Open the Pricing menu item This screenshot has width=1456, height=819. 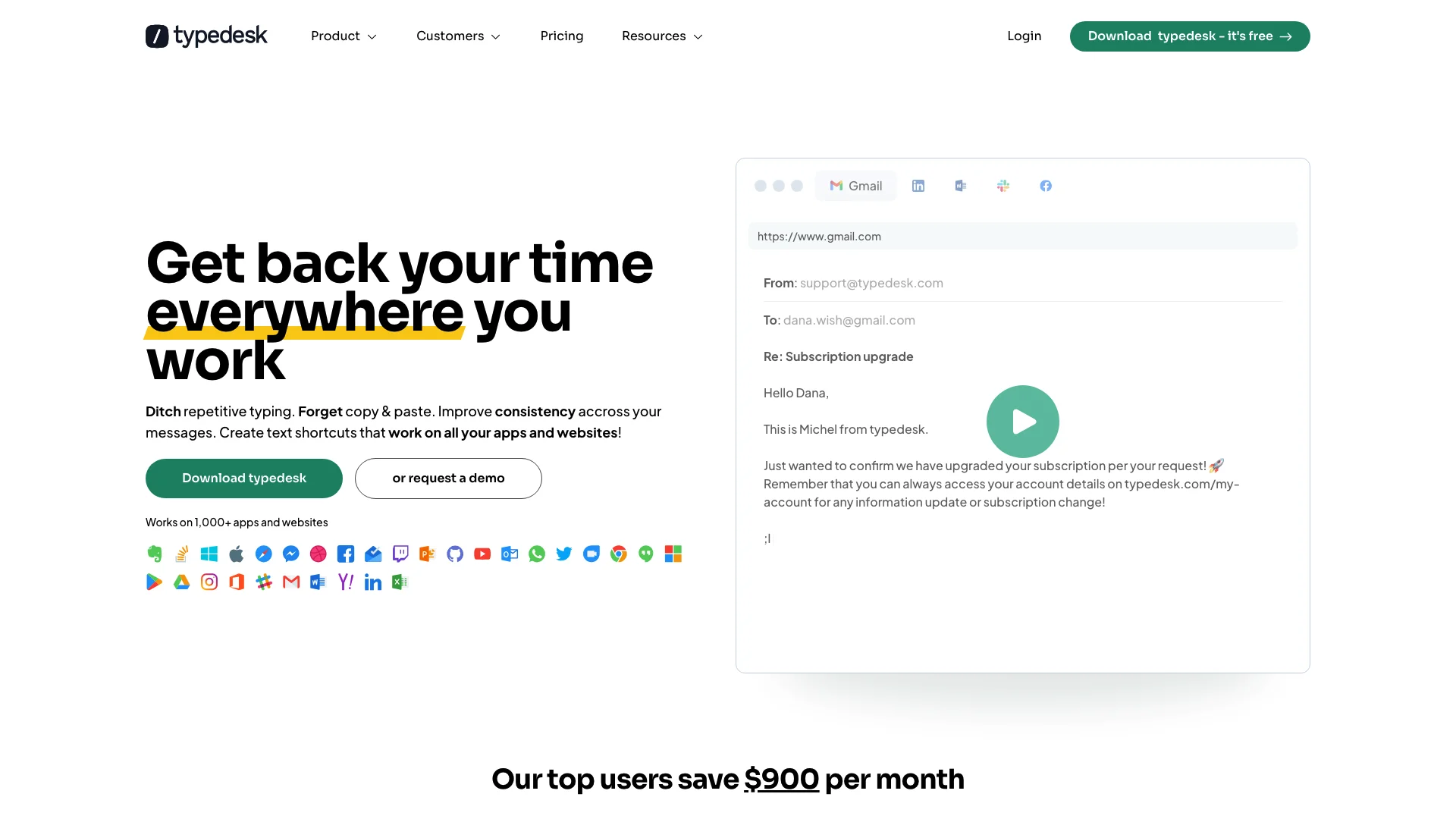(562, 36)
